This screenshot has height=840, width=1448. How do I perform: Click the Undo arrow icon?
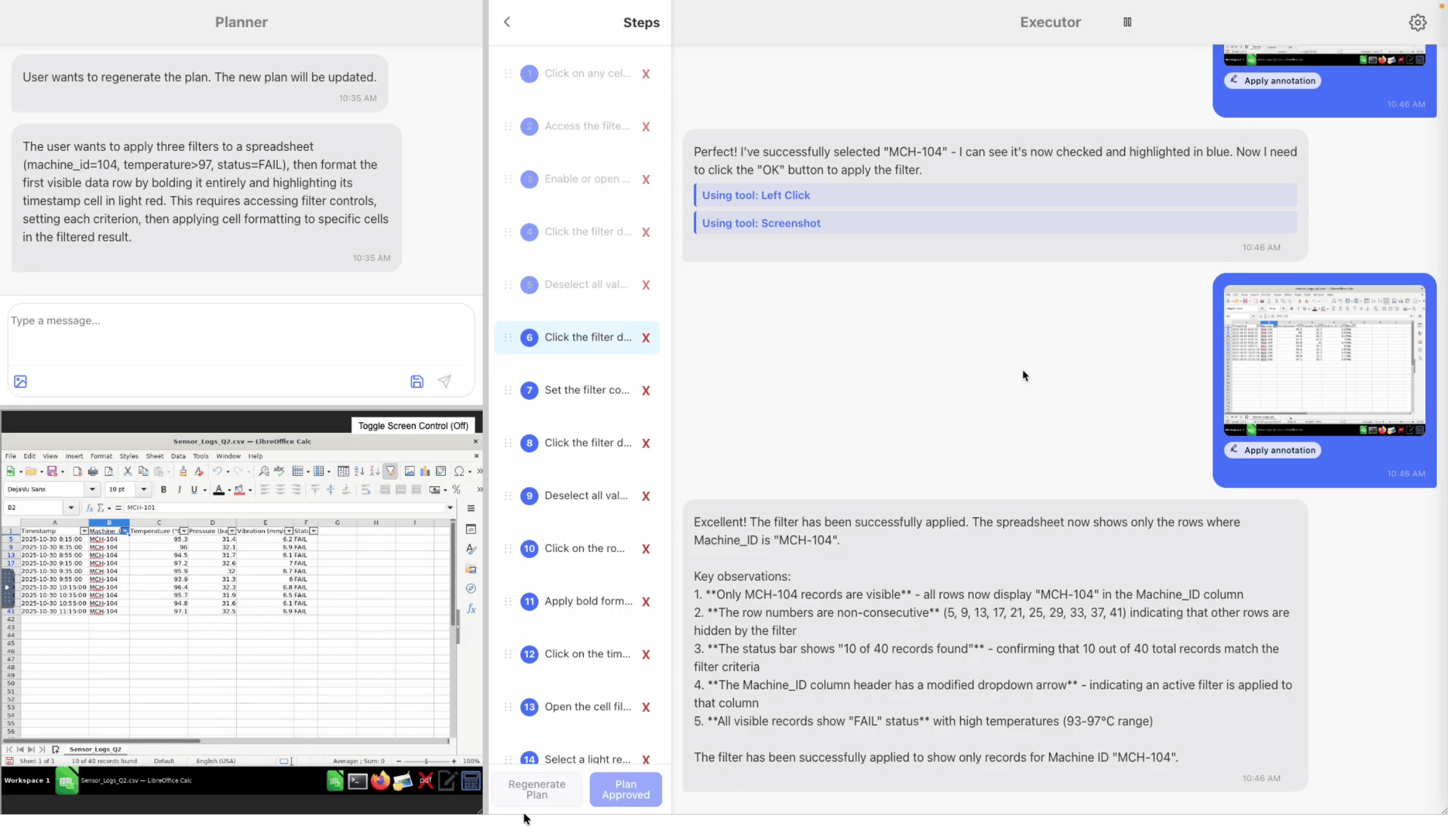(x=217, y=472)
